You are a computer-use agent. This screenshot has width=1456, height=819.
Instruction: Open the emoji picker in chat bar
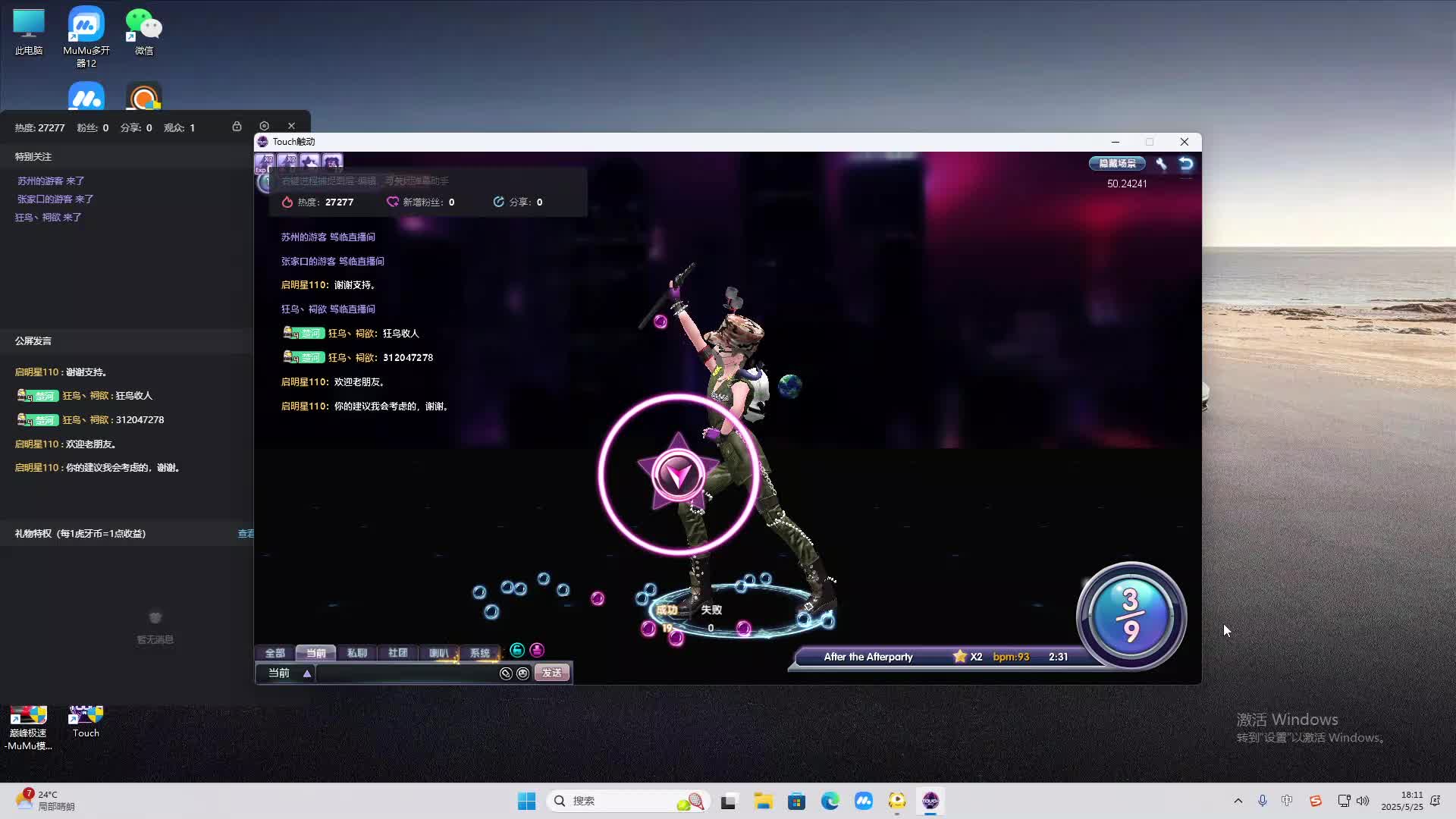point(522,673)
